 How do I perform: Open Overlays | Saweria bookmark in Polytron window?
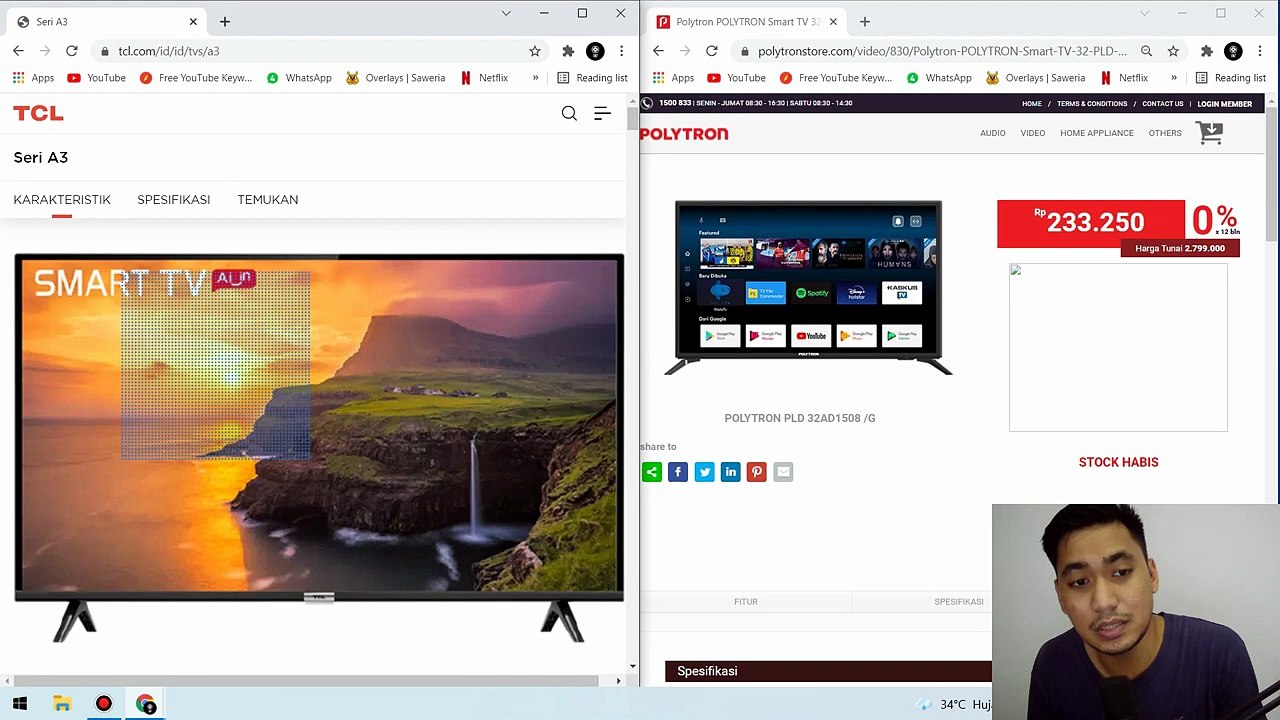[1035, 78]
